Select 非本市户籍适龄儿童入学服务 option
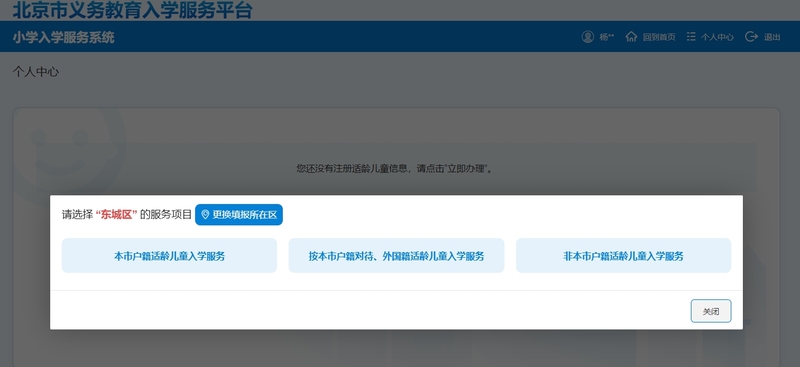800x367 pixels. 623,256
